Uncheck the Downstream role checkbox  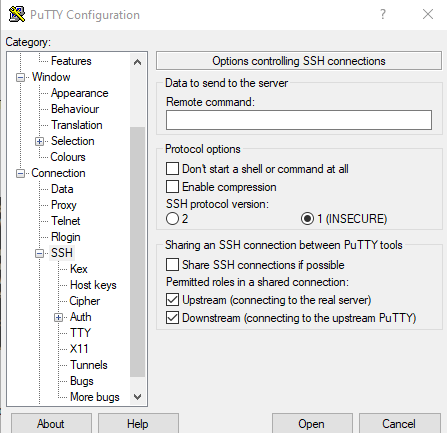[x=172, y=318]
